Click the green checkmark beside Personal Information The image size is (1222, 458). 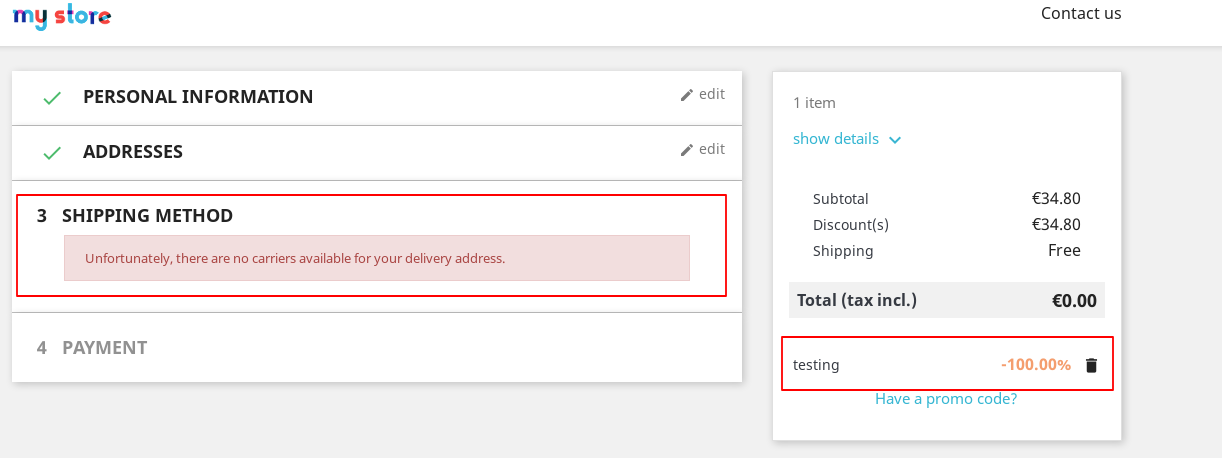pos(52,98)
